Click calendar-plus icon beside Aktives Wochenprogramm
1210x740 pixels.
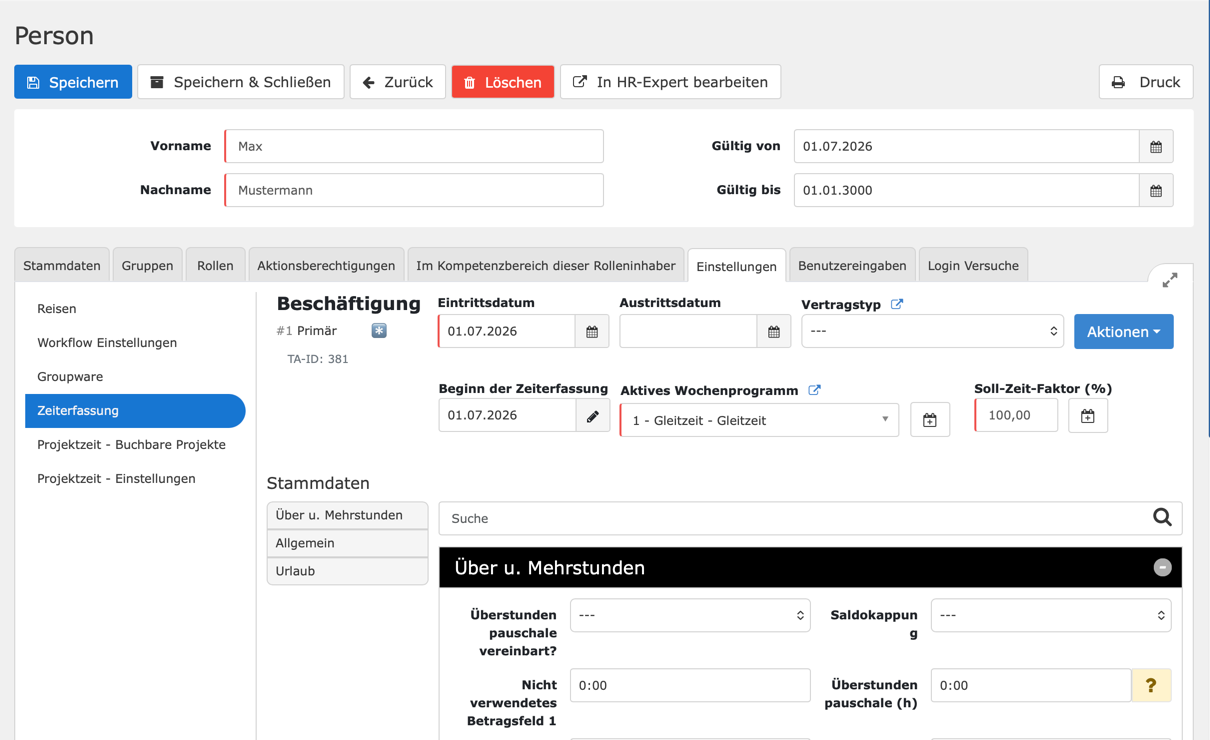coord(930,420)
